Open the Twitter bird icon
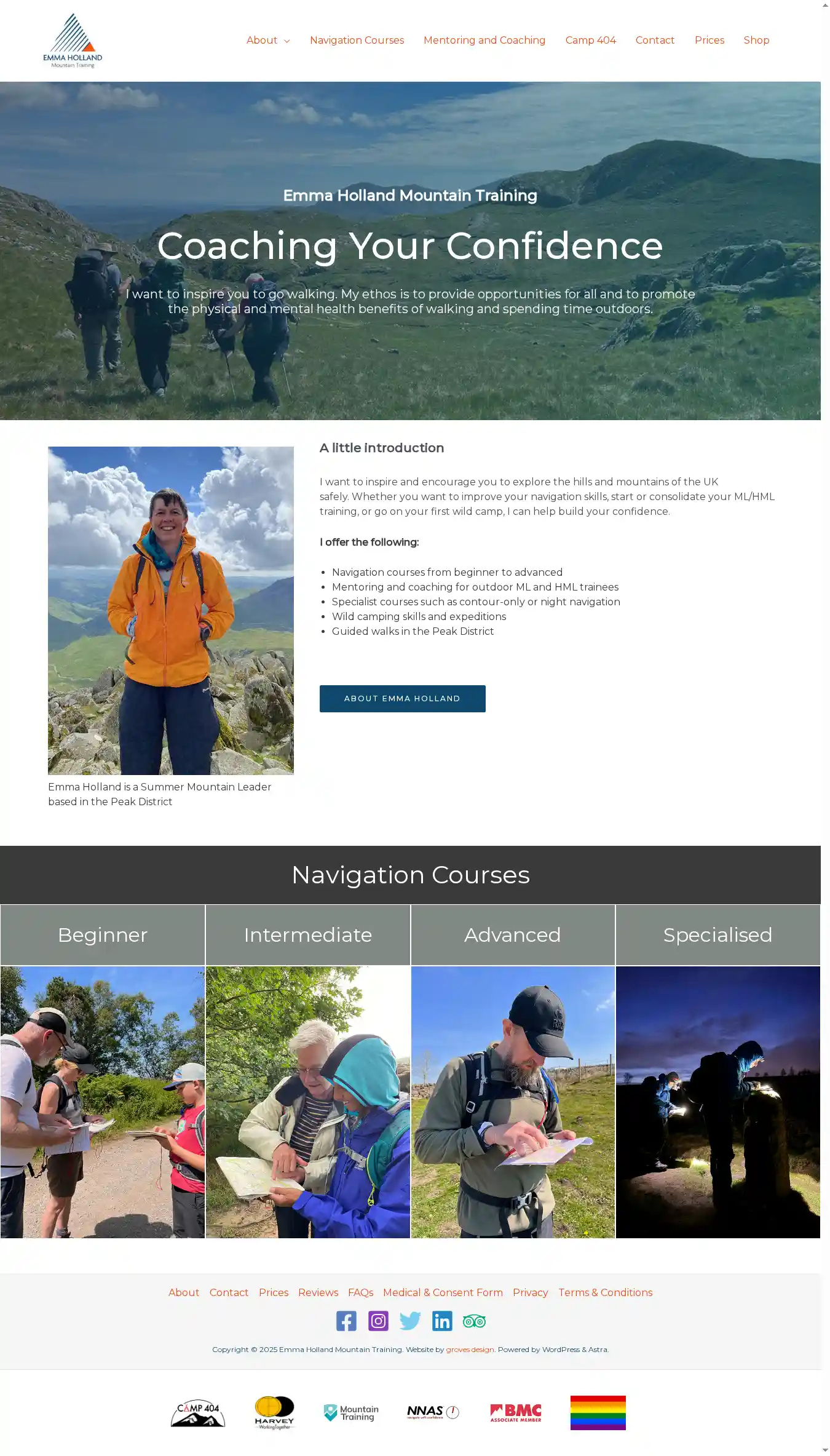The height and width of the screenshot is (1456, 830). click(410, 1321)
